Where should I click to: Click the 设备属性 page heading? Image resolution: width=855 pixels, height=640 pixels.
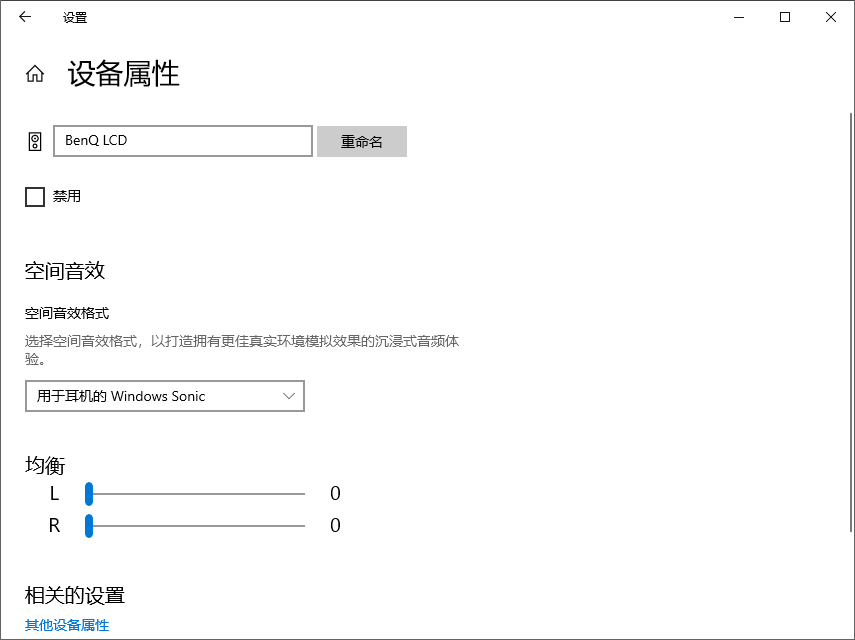pyautogui.click(x=120, y=74)
